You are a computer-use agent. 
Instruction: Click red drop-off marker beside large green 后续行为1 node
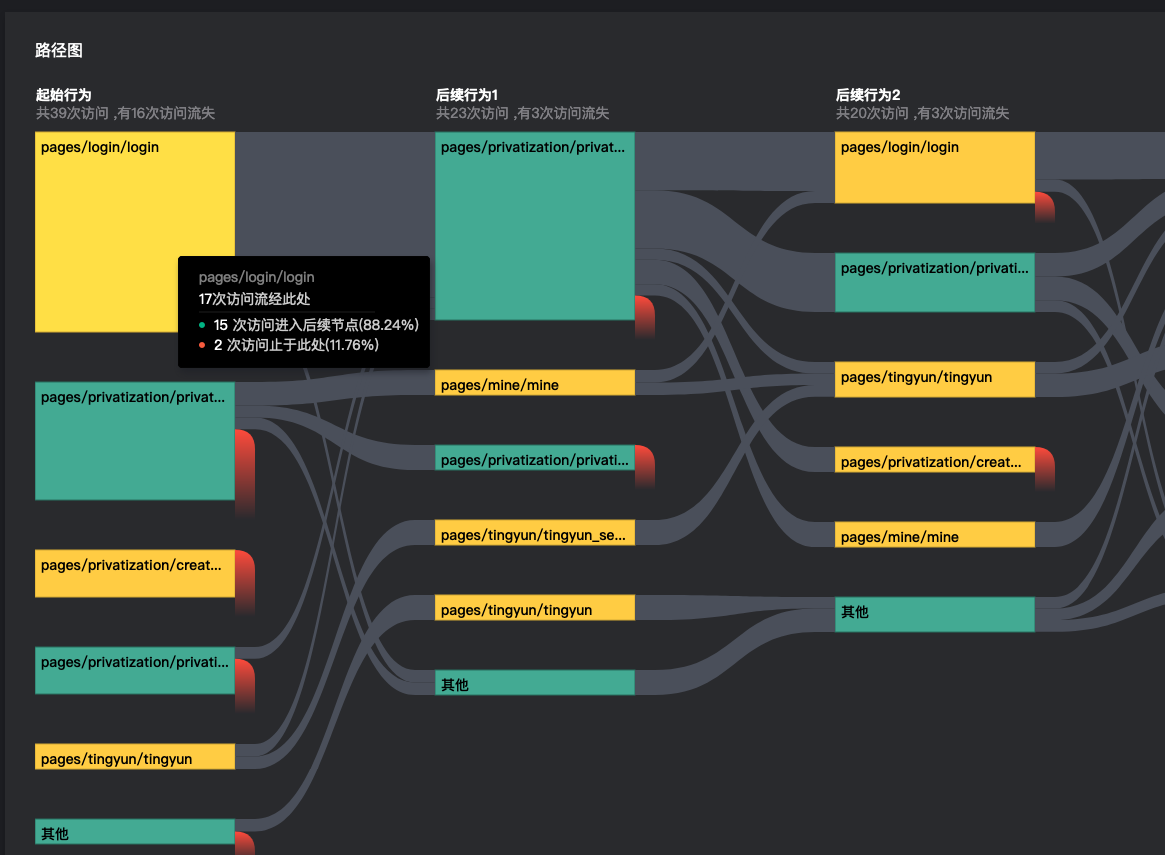tap(644, 315)
